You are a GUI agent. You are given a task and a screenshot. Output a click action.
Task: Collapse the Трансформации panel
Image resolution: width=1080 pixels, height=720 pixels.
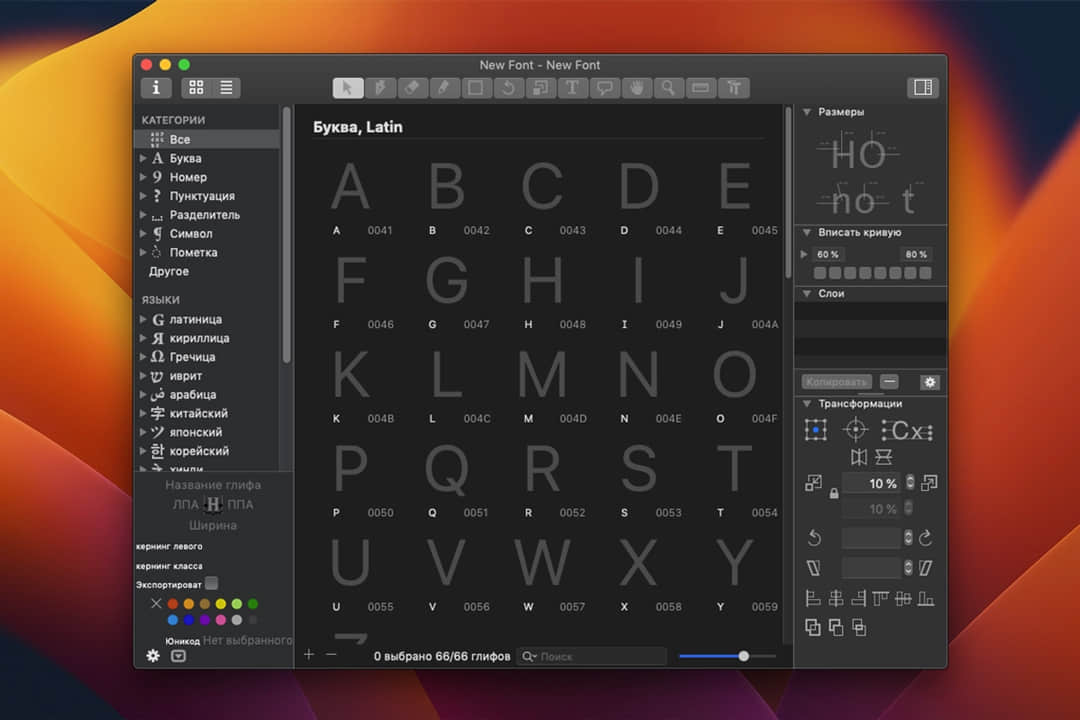[806, 404]
